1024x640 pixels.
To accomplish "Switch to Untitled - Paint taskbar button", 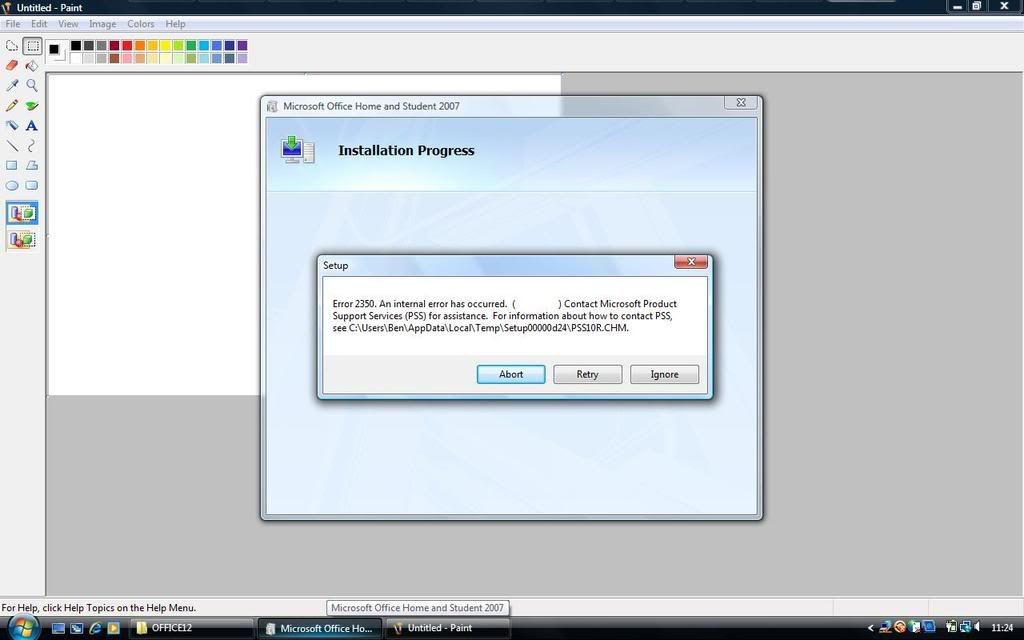I will click(447, 628).
